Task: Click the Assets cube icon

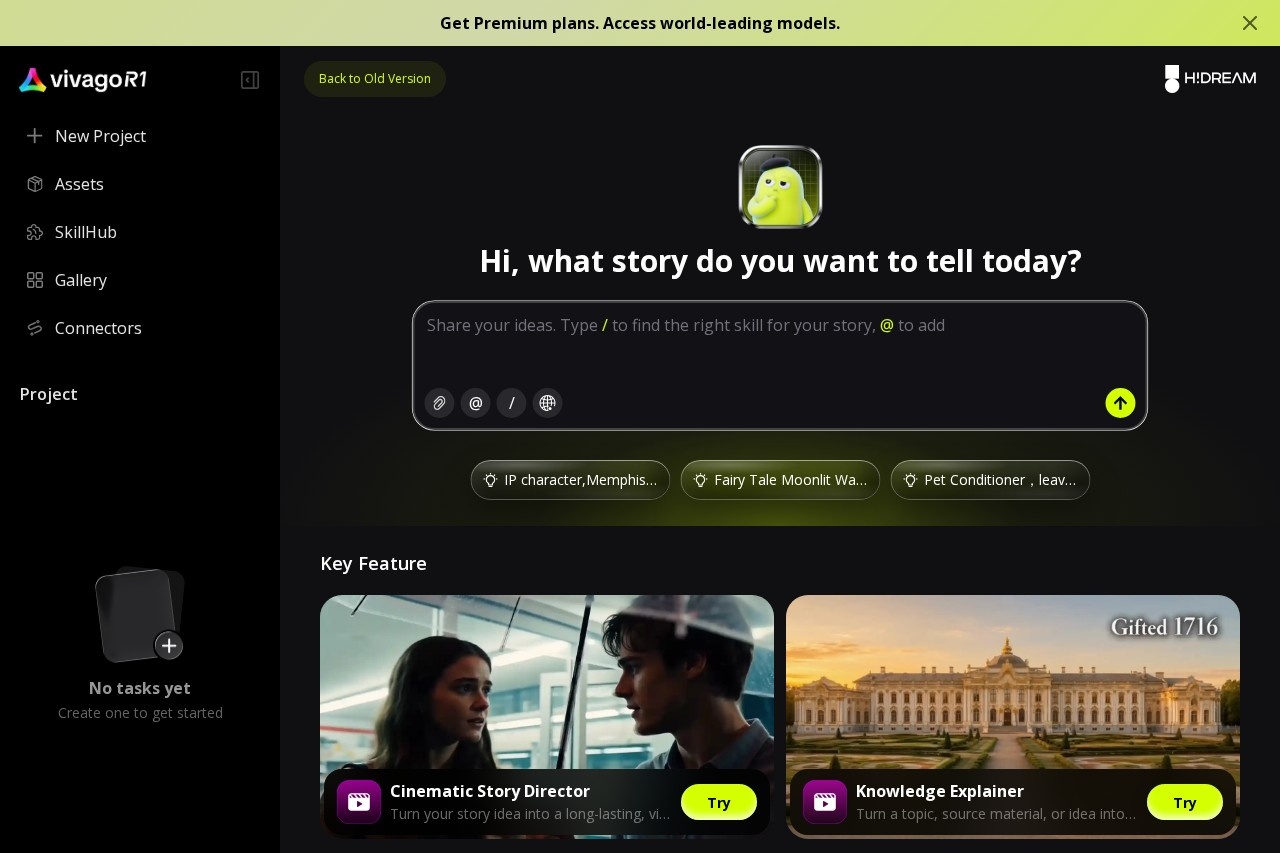Action: pyautogui.click(x=35, y=184)
